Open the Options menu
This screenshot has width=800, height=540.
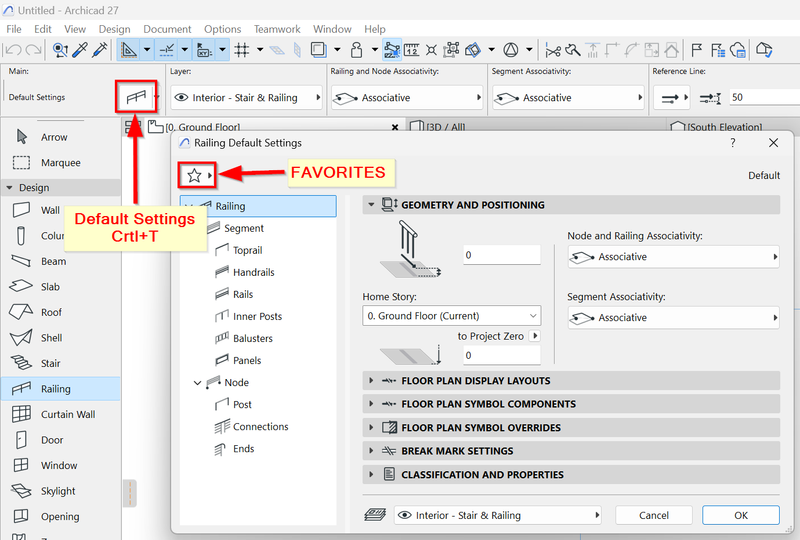click(x=222, y=29)
